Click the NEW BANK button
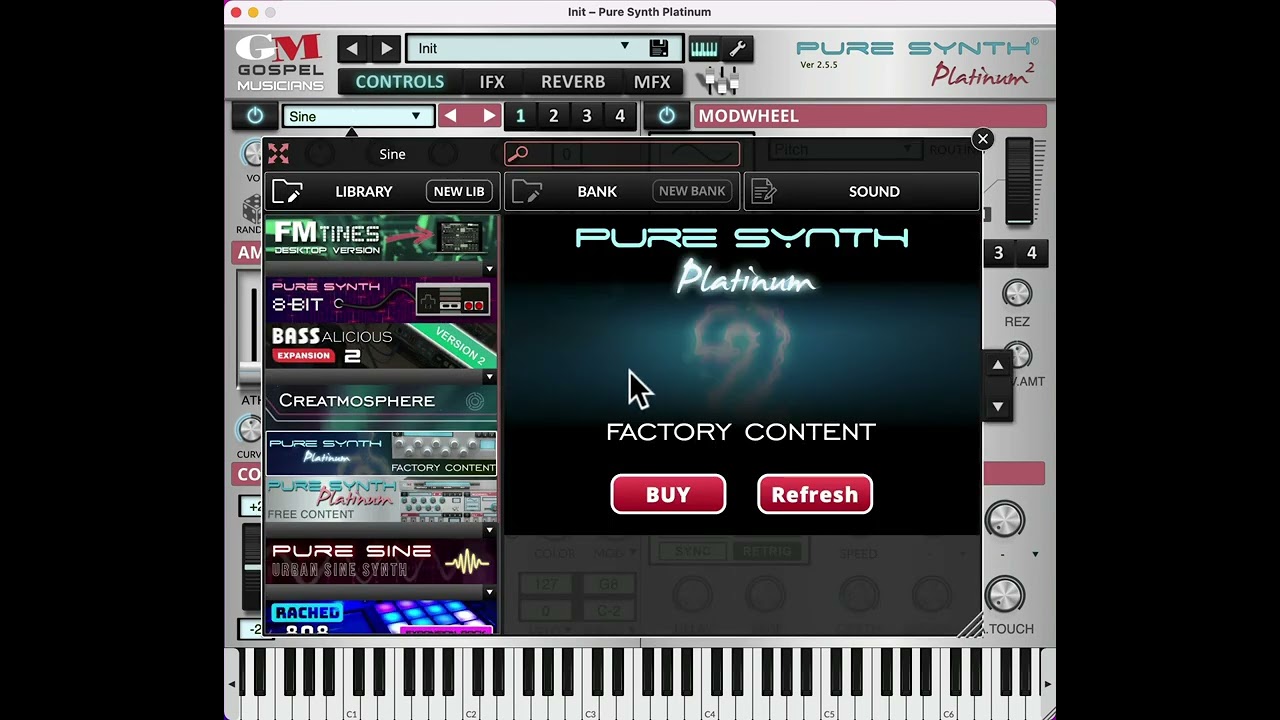 pyautogui.click(x=692, y=191)
